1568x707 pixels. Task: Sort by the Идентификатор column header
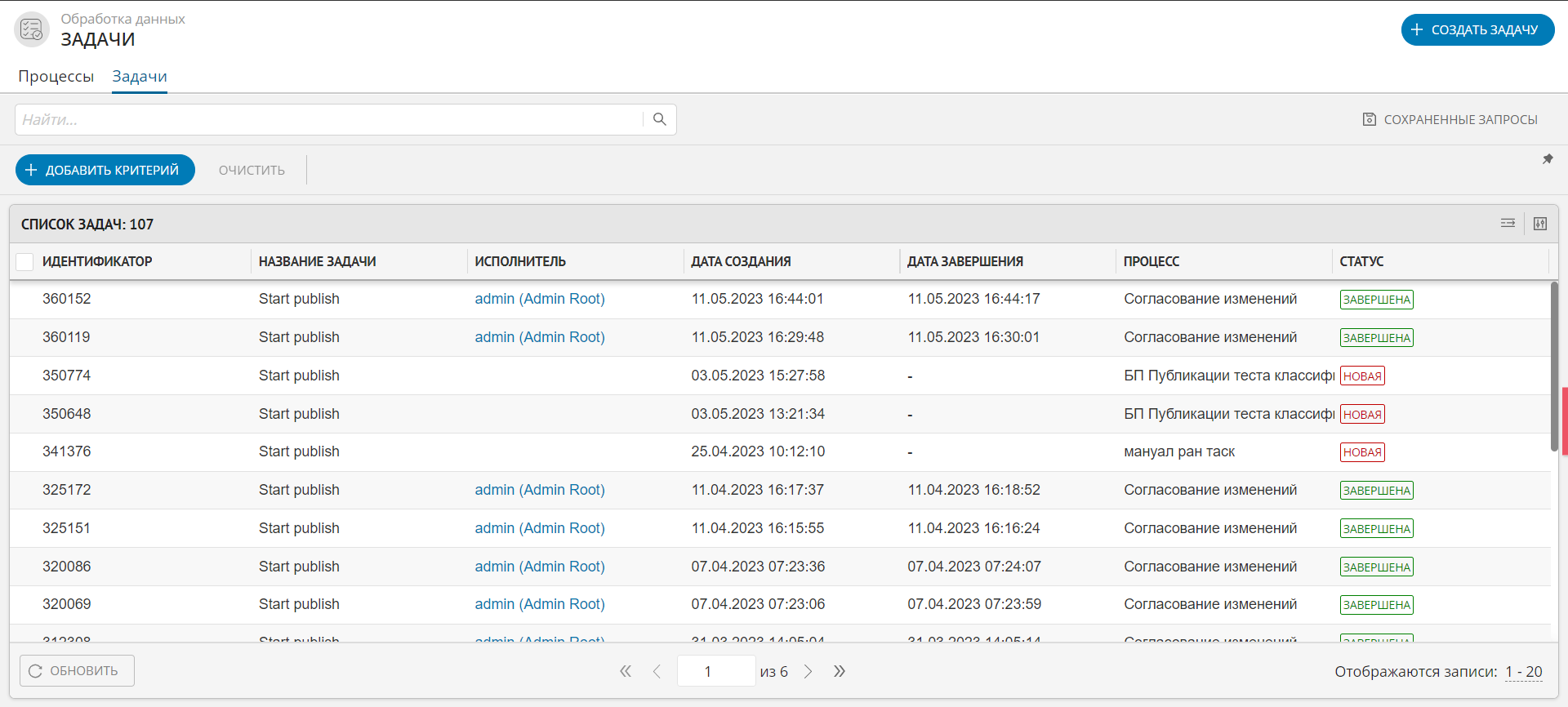coord(97,261)
